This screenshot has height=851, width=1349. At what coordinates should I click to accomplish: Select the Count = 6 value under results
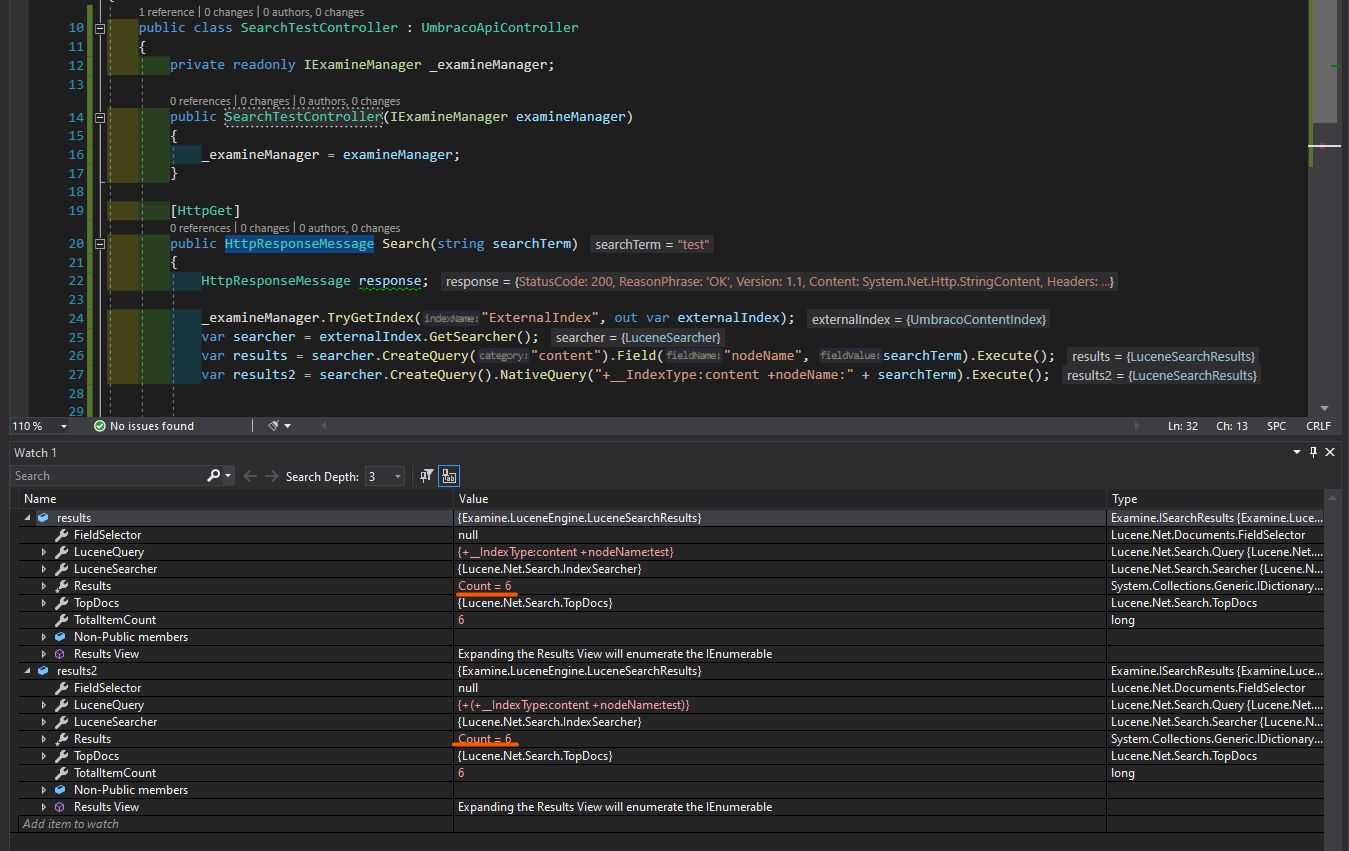484,586
